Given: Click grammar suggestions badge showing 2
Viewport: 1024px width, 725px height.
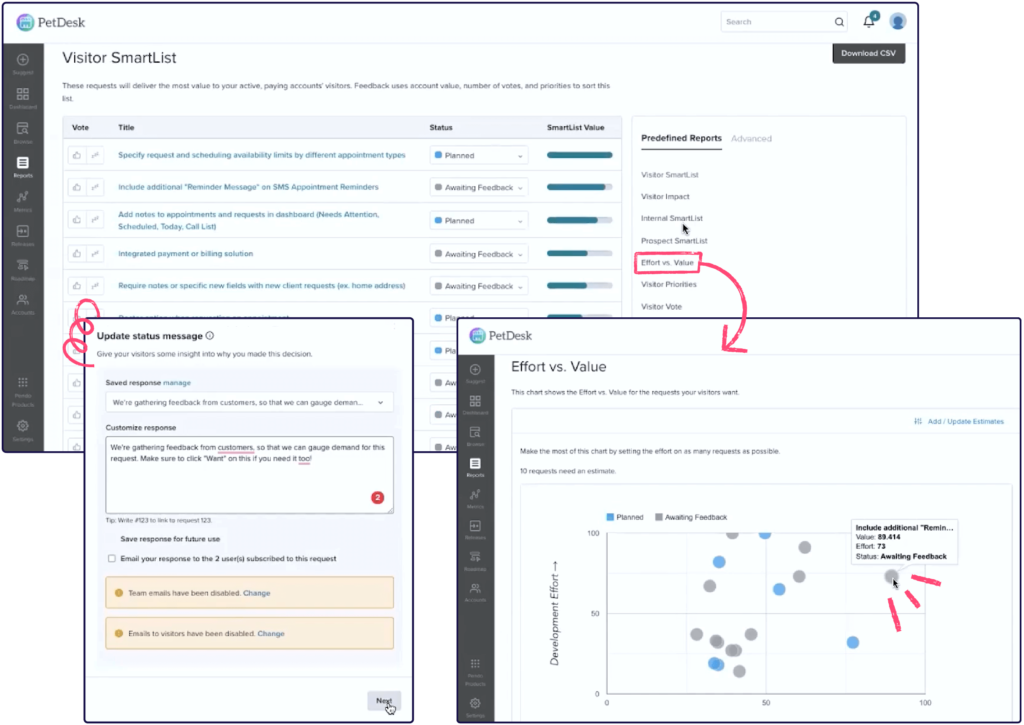Looking at the screenshot, I should (x=377, y=498).
